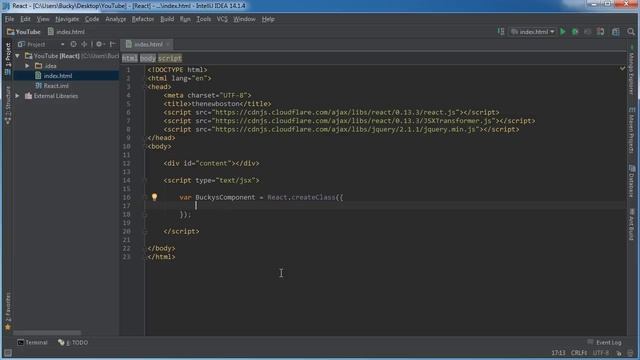
Task: Click the script breadcrumb
Action: click(170, 58)
